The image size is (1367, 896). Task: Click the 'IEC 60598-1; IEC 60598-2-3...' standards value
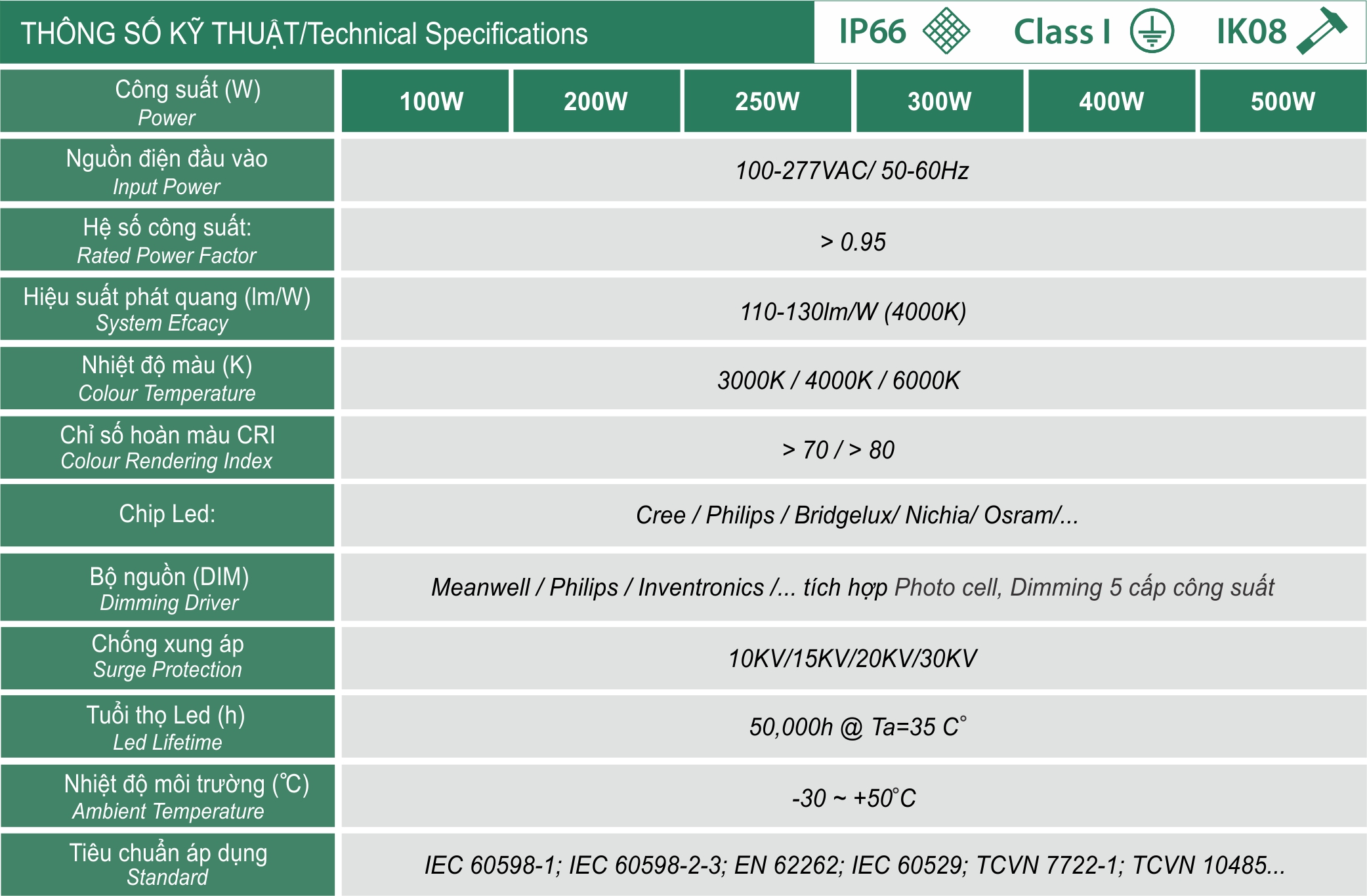click(854, 865)
